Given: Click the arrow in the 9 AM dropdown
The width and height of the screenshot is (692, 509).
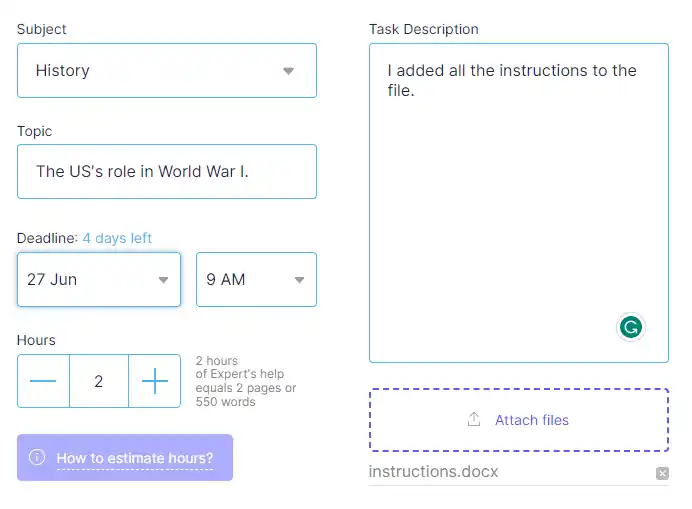Looking at the screenshot, I should pyautogui.click(x=299, y=280).
